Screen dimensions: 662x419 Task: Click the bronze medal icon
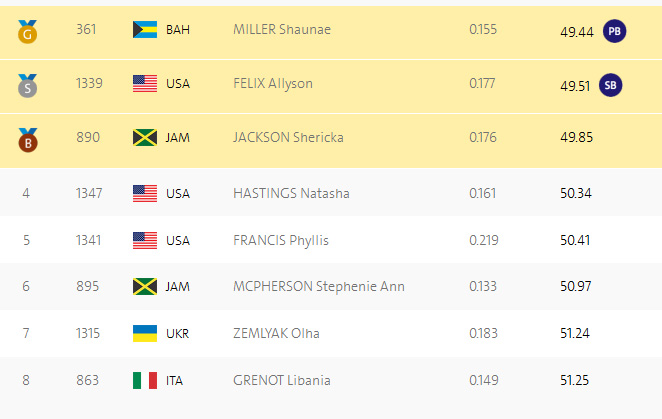coord(26,139)
